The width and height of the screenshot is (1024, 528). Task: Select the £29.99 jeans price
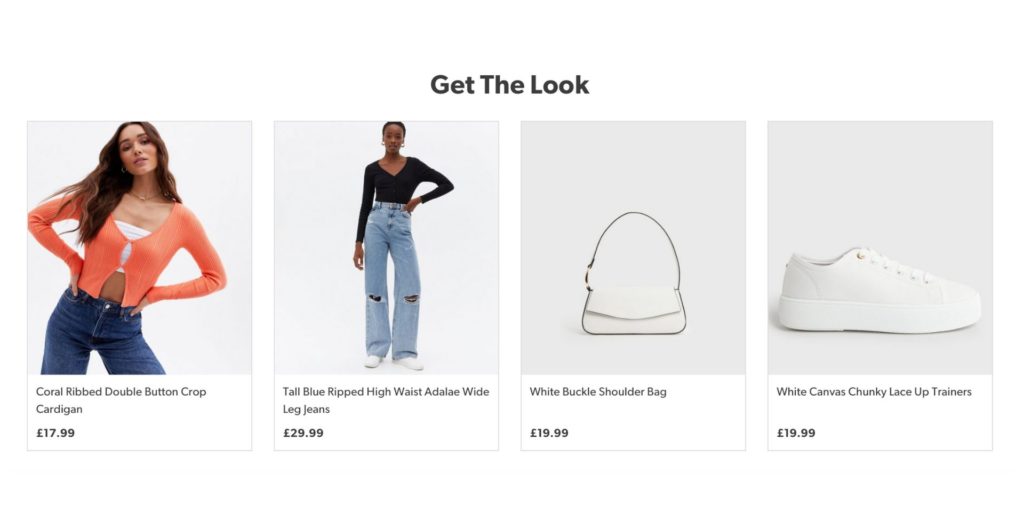(303, 433)
